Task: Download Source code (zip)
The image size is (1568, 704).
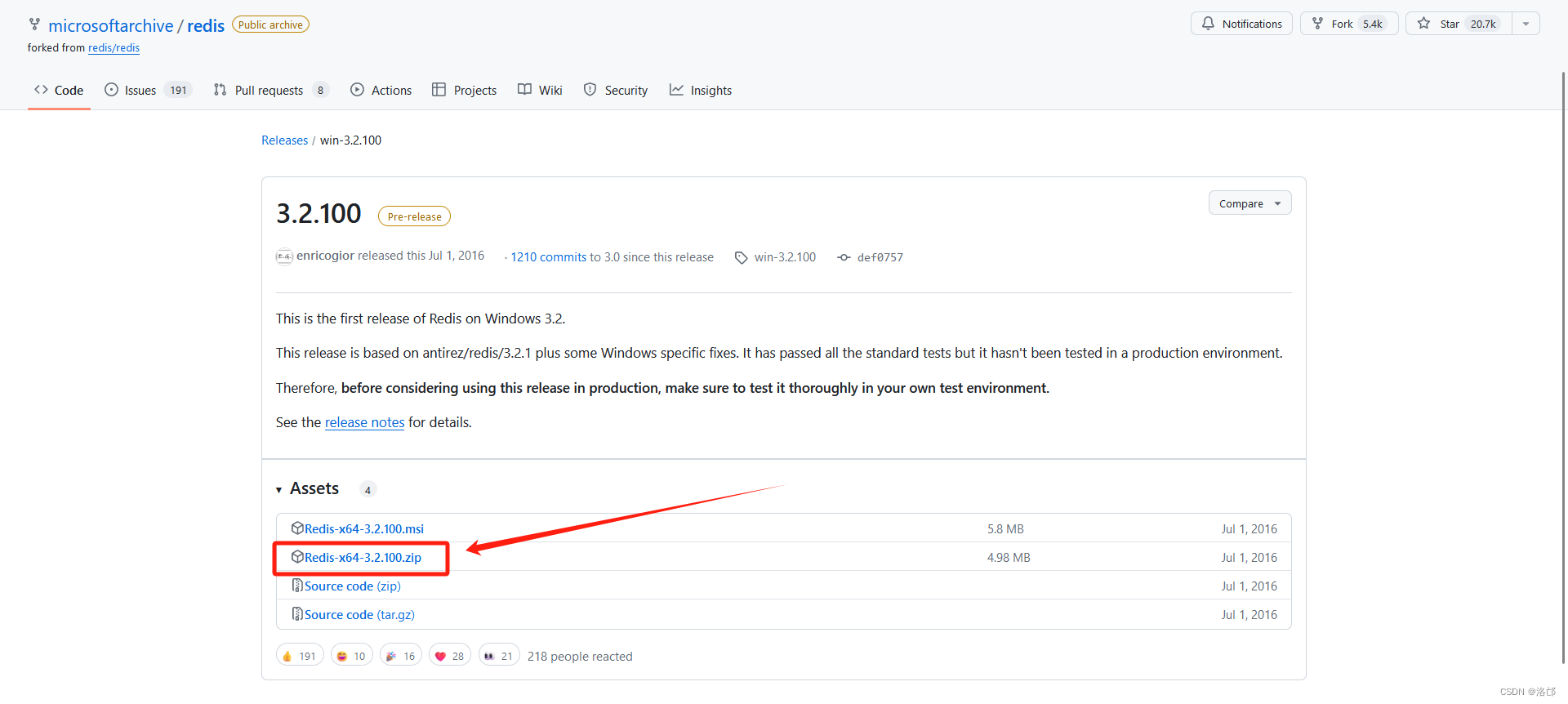Action: pos(353,586)
